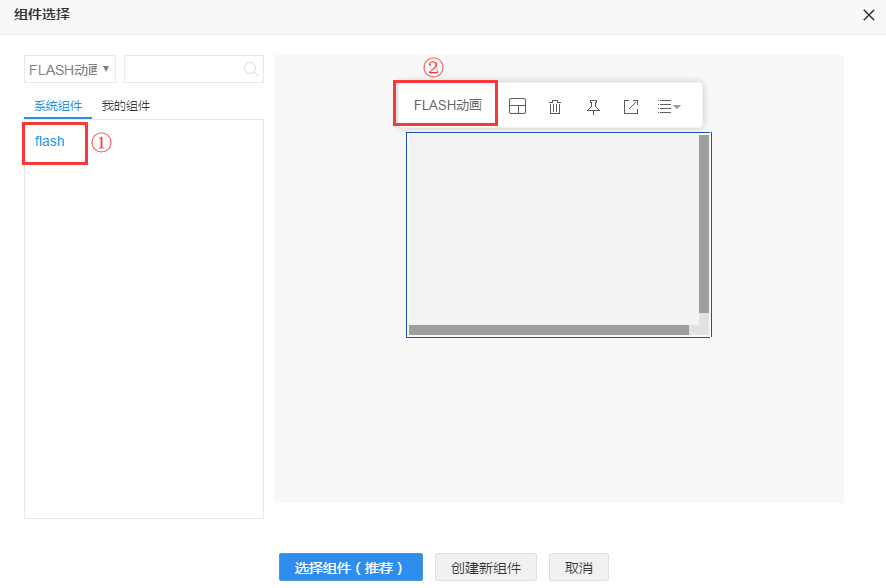Expand the FLASH动画 type dropdown
886x588 pixels.
coord(70,69)
